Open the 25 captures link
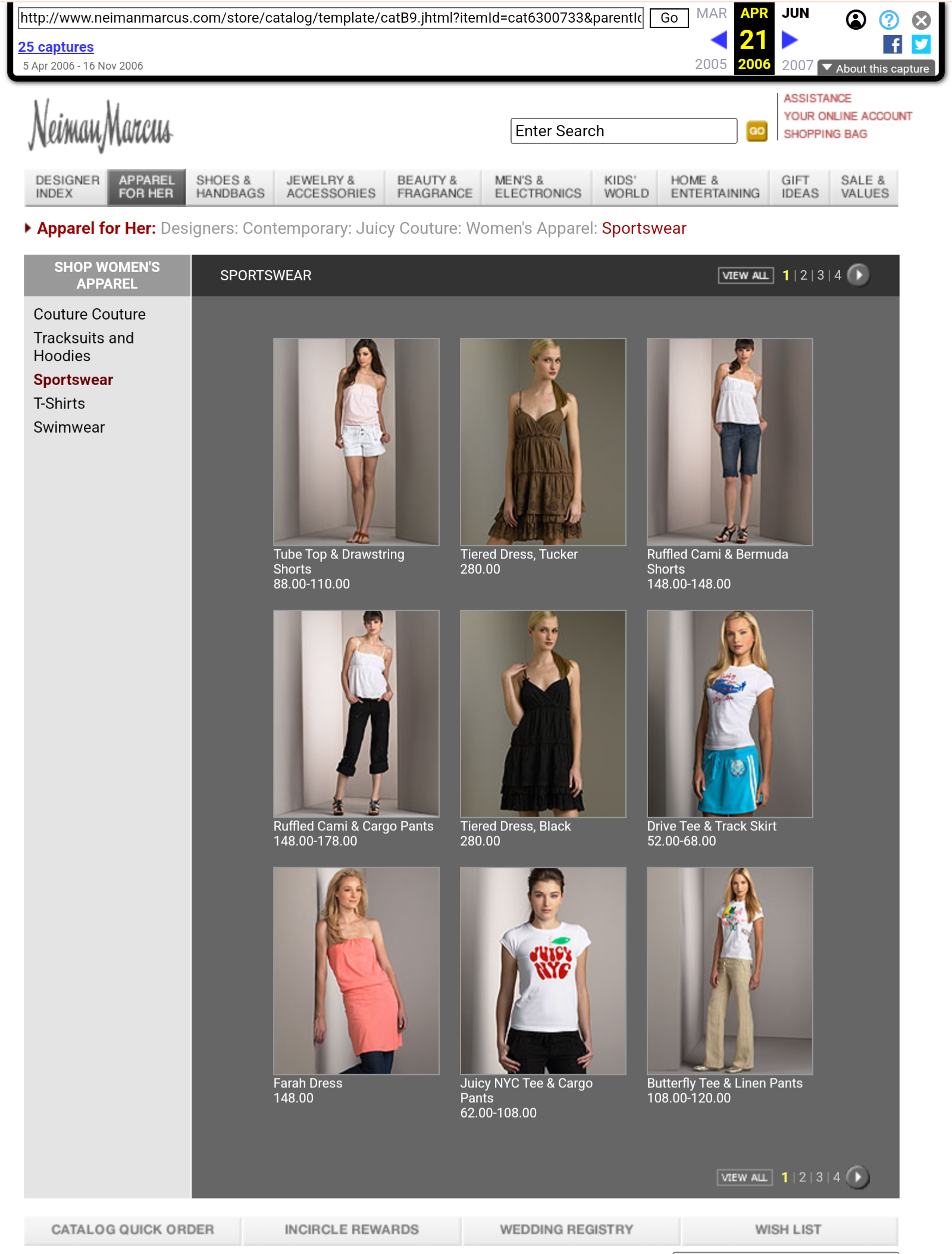 56,47
